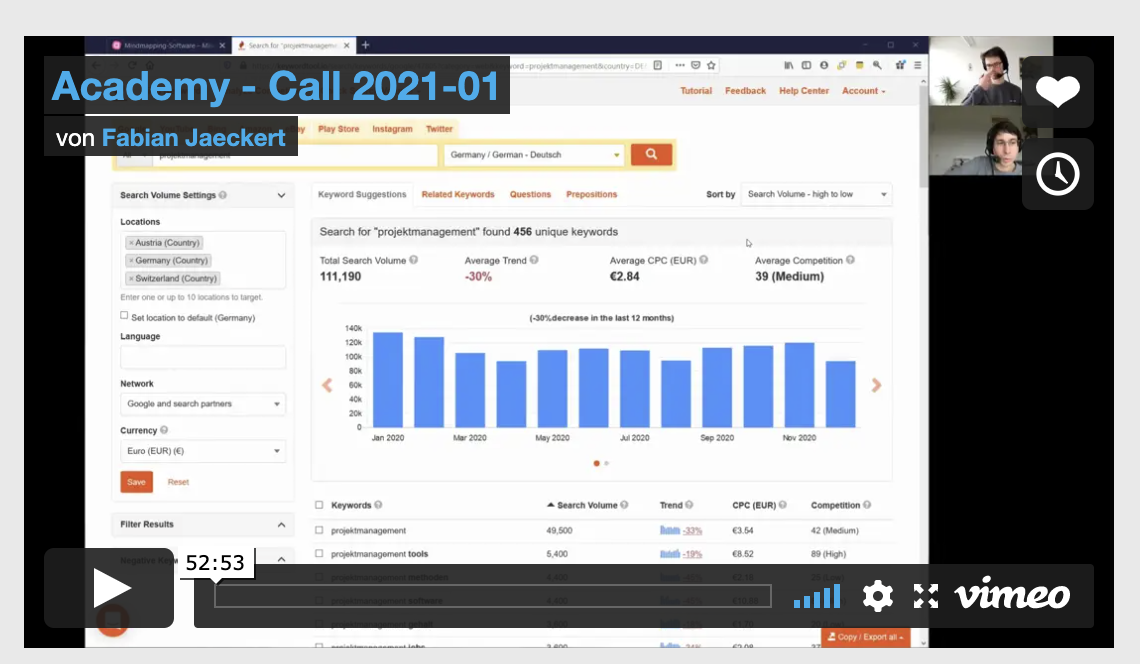Like the video with the heart icon
The height and width of the screenshot is (664, 1140).
1057,92
